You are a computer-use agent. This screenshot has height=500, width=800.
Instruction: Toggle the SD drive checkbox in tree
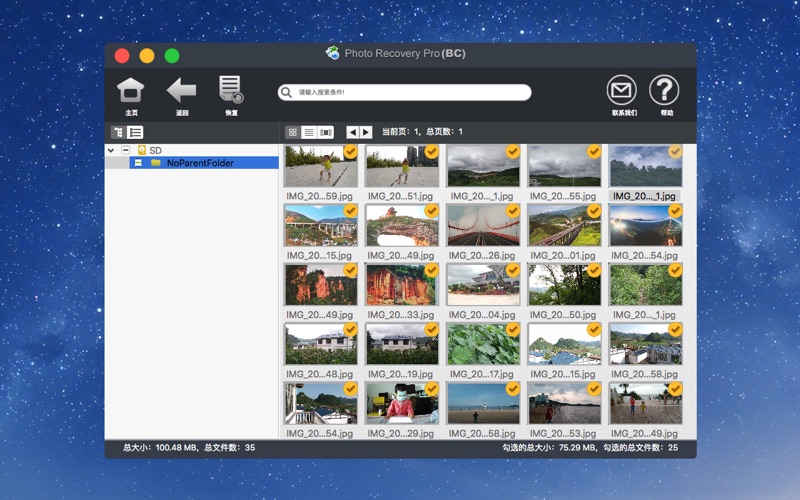click(x=126, y=150)
